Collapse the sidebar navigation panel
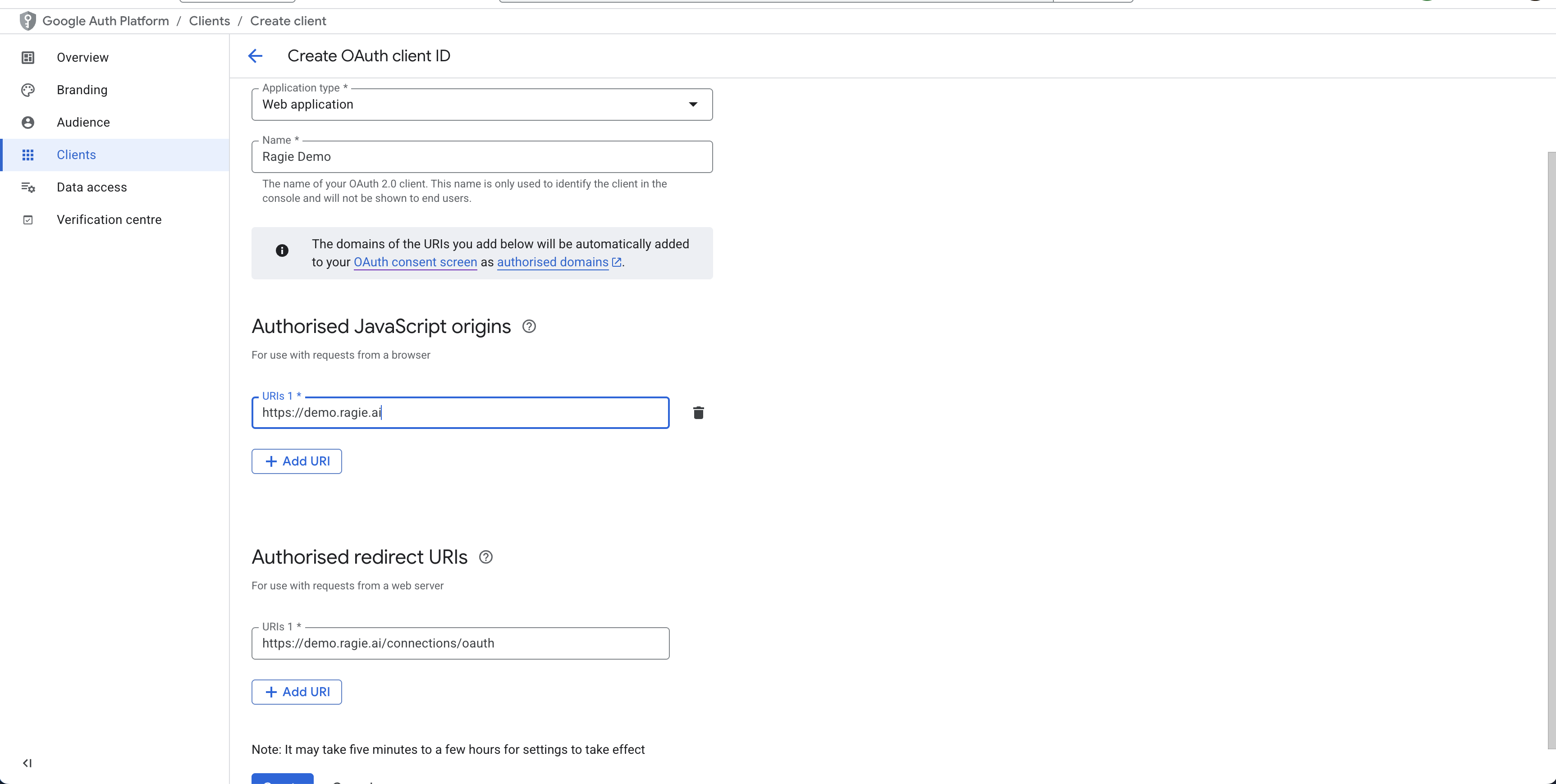Viewport: 1556px width, 784px height. (27, 763)
